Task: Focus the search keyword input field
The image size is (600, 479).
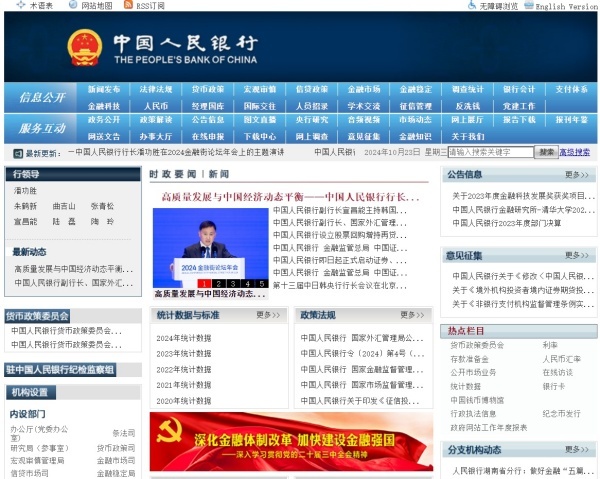Action: click(491, 152)
